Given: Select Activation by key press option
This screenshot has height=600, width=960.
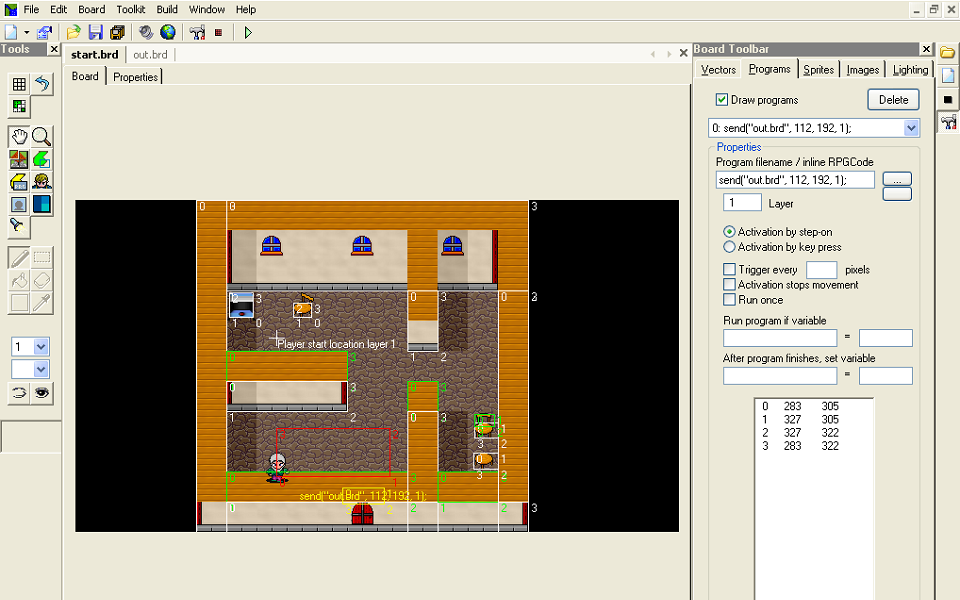Looking at the screenshot, I should tap(729, 247).
